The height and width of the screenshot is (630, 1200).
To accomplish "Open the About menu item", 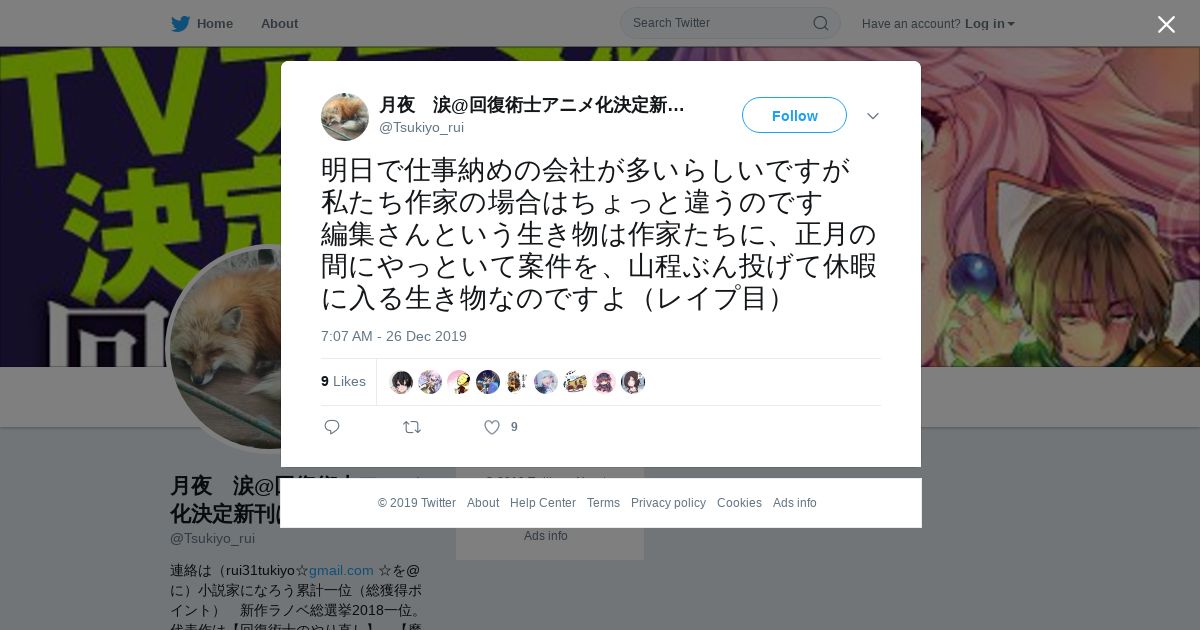I will tap(279, 23).
